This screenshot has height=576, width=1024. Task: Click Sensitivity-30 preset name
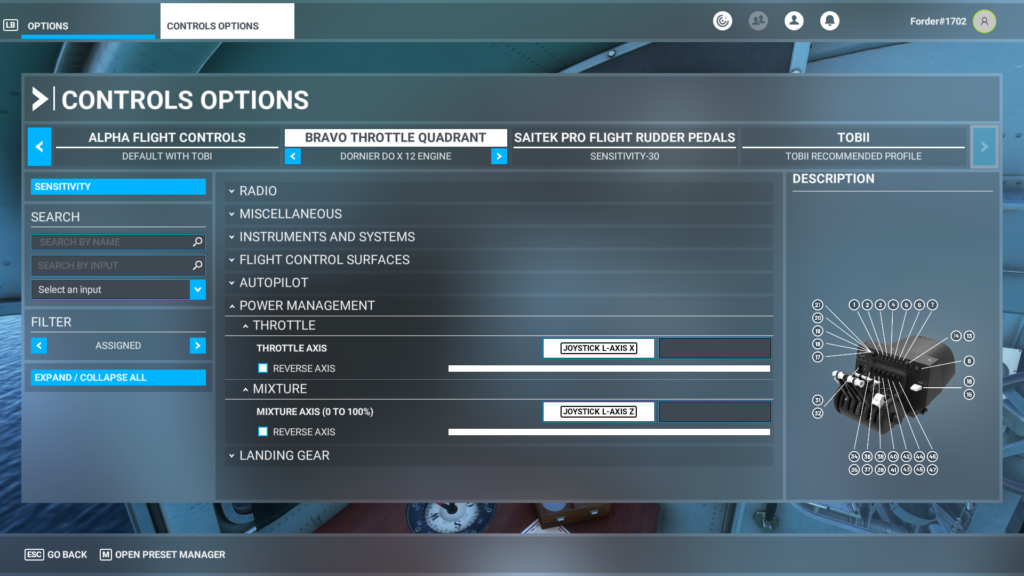(624, 156)
